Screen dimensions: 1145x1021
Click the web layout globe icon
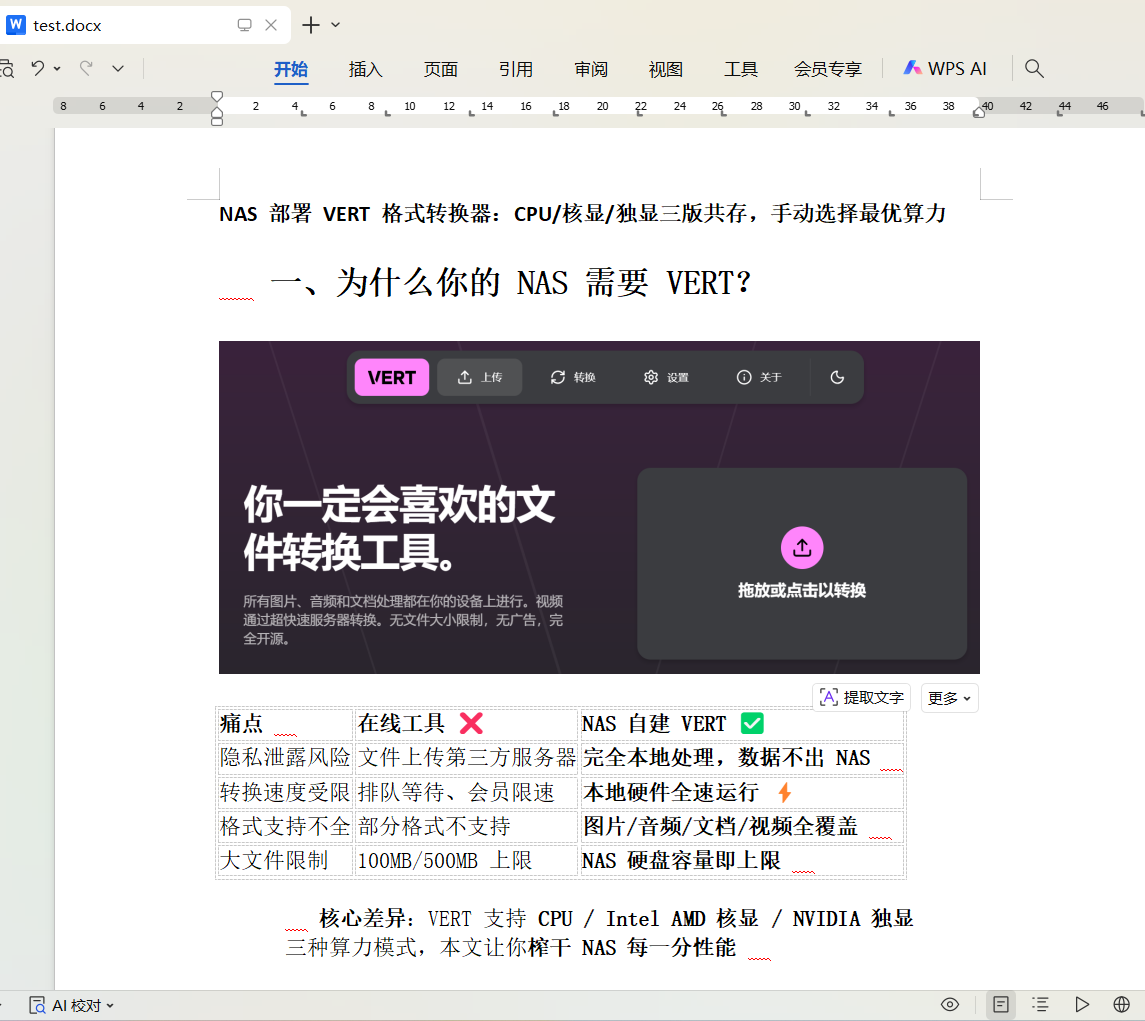pyautogui.click(x=1121, y=1004)
